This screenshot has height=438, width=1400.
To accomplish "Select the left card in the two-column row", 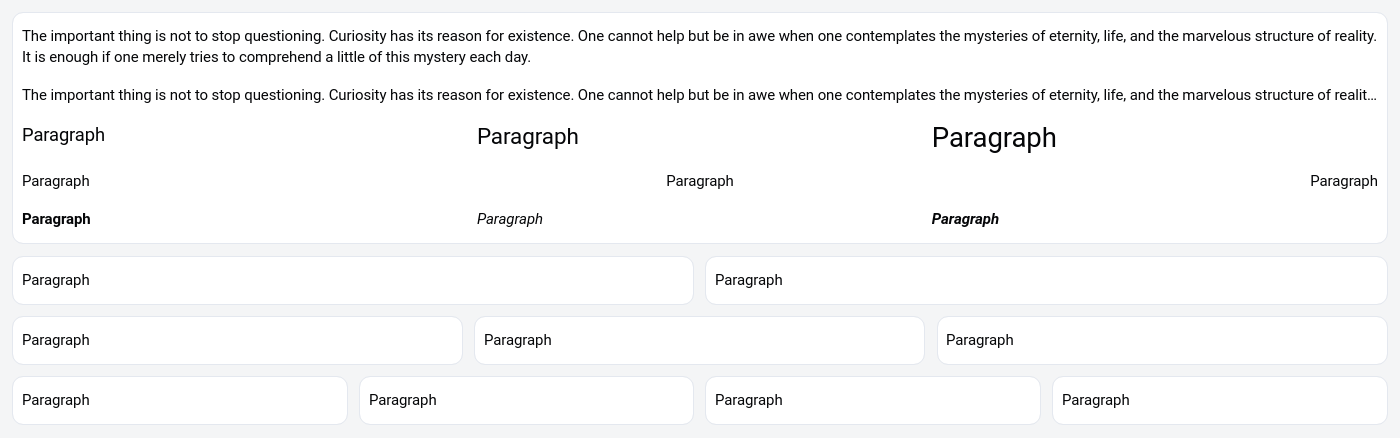I will (x=352, y=280).
